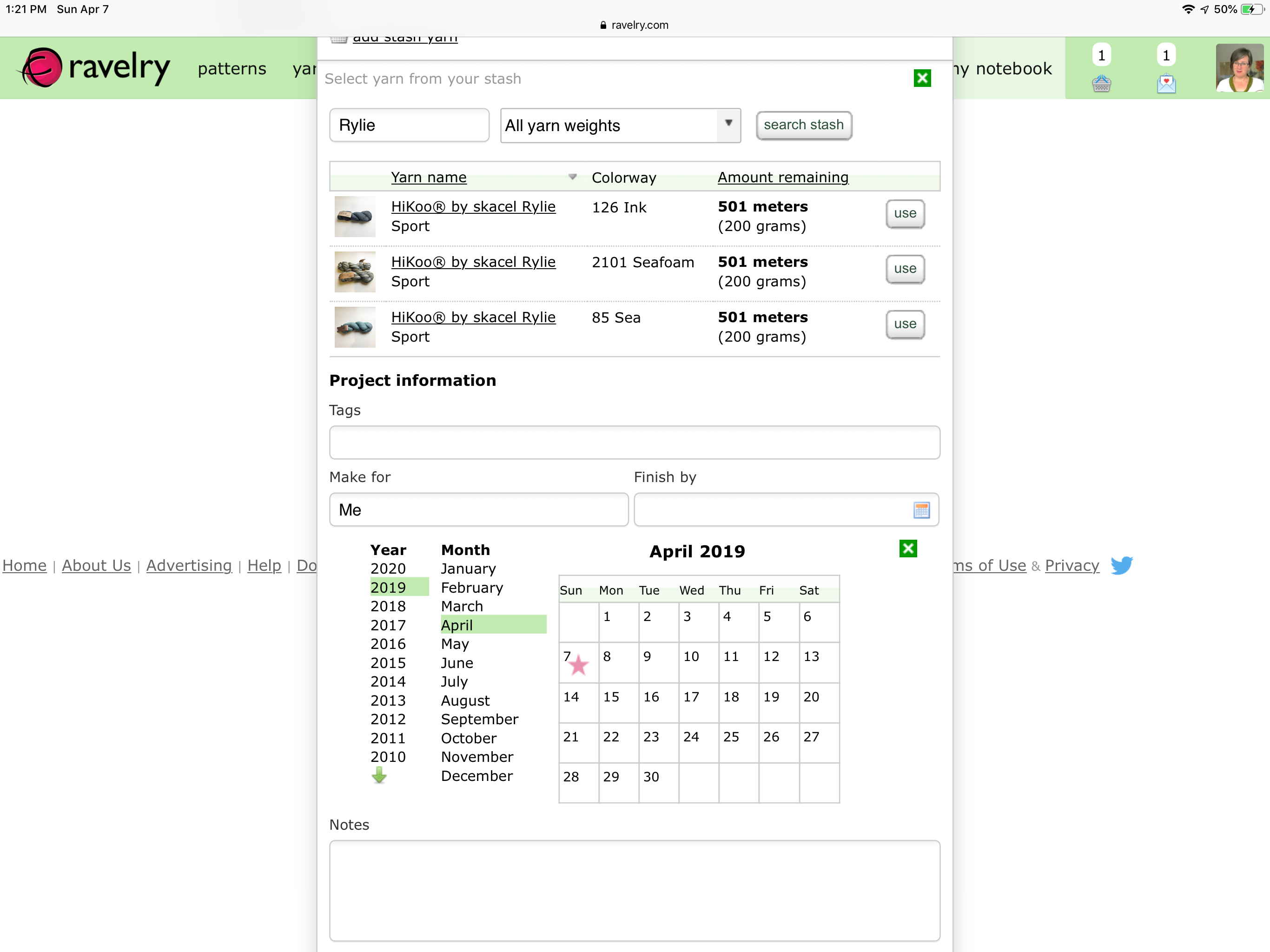Viewport: 1270px width, 952px height.
Task: Click the Tags input field
Action: pyautogui.click(x=635, y=443)
